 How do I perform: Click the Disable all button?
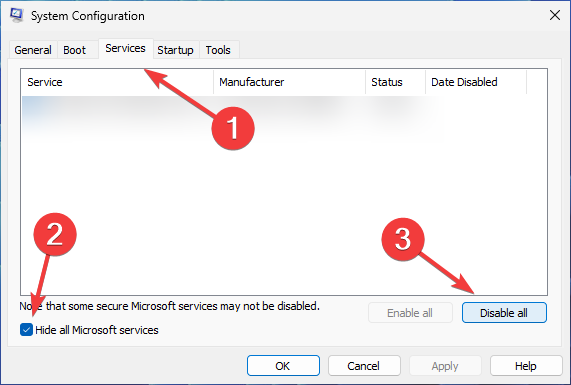[x=504, y=313]
